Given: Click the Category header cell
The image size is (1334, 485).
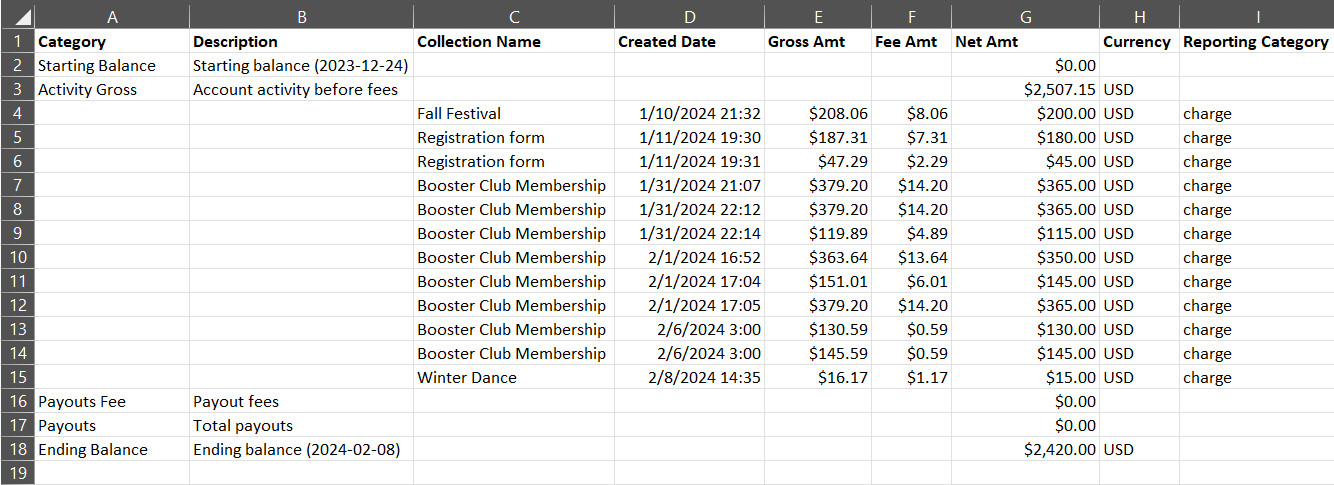Looking at the screenshot, I should point(112,42).
